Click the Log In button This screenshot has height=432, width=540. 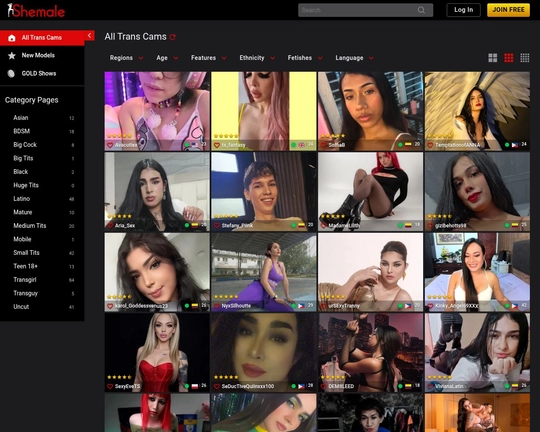click(x=463, y=10)
